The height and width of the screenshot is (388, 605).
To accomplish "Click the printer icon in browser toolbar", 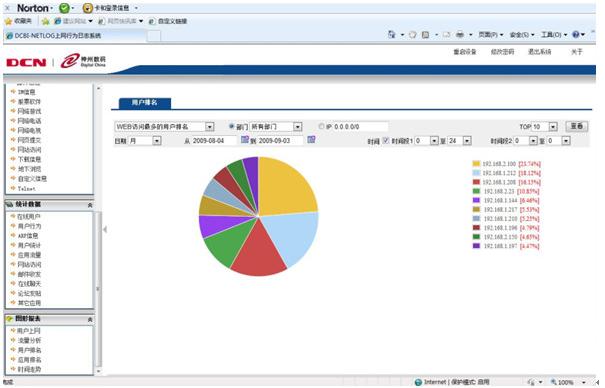I will [x=460, y=35].
